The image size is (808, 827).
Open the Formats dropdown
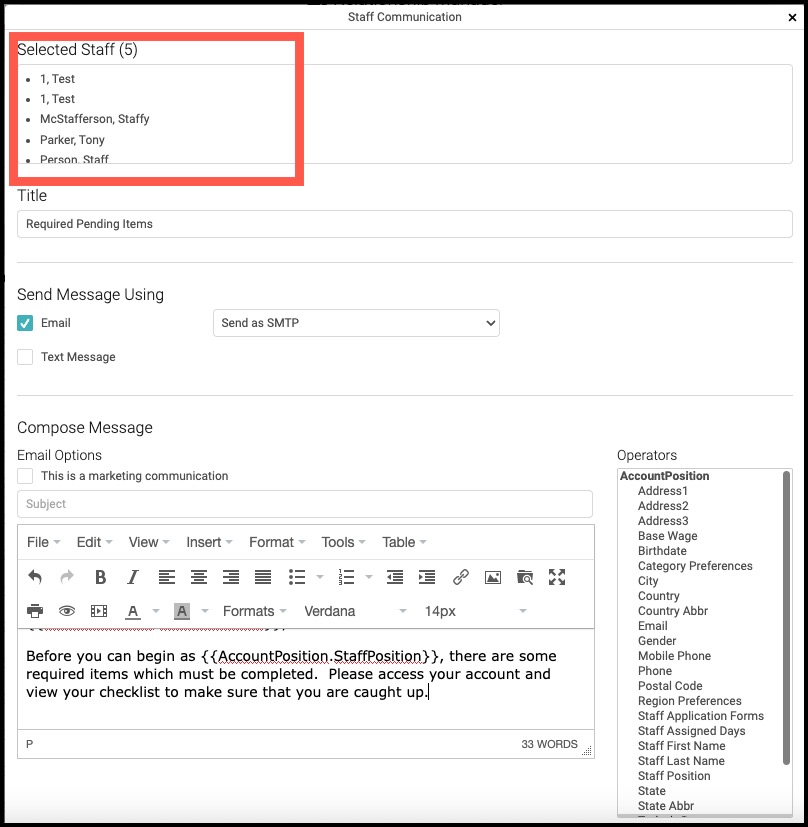254,611
